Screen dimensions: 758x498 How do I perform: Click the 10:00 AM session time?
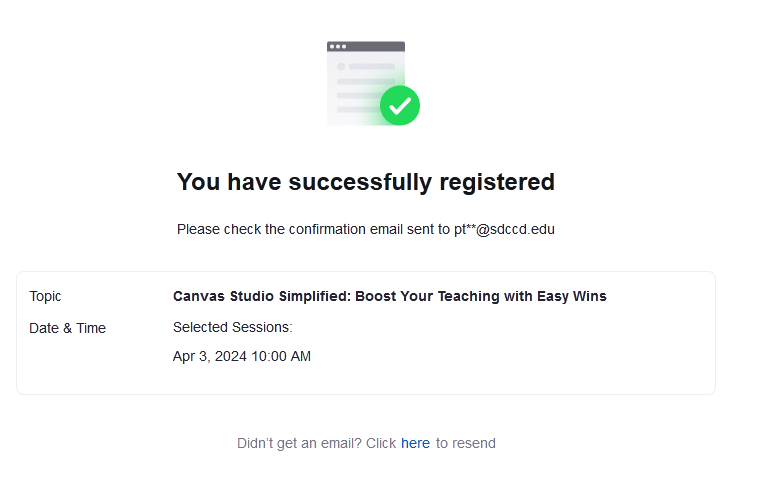[x=285, y=356]
